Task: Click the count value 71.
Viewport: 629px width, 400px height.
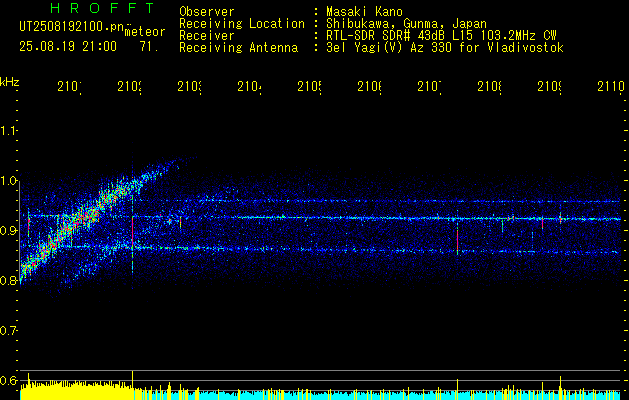Action: pyautogui.click(x=149, y=47)
